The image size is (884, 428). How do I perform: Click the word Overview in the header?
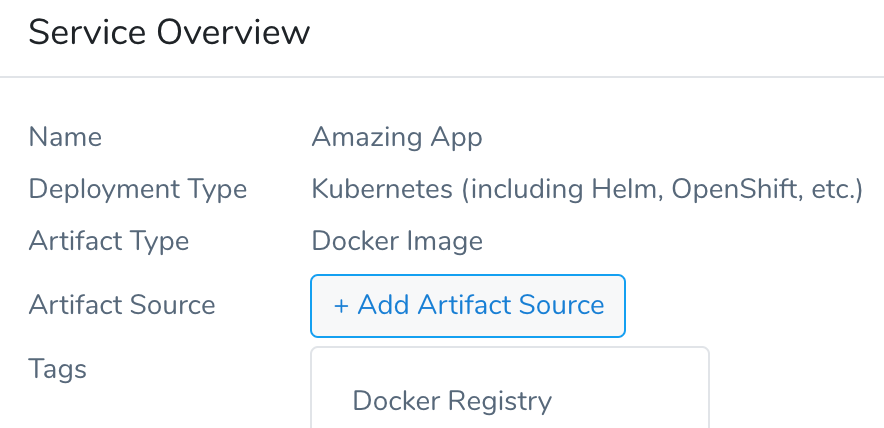pyautogui.click(x=233, y=33)
